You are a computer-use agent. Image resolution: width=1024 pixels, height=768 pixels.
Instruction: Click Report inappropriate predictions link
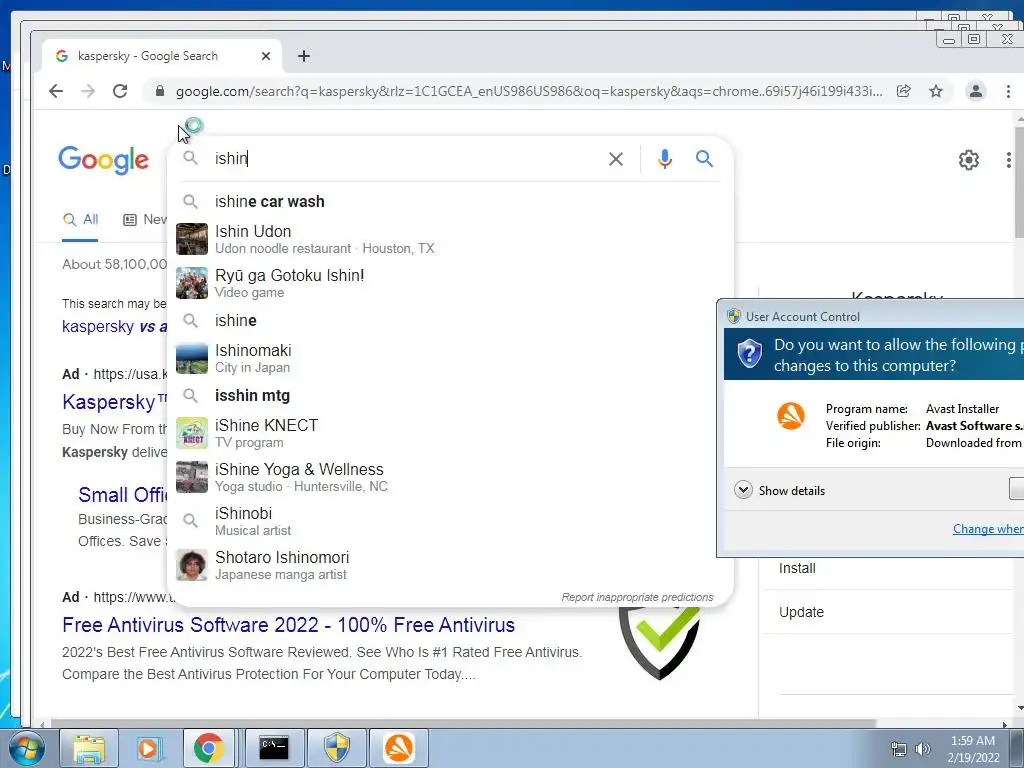(637, 598)
